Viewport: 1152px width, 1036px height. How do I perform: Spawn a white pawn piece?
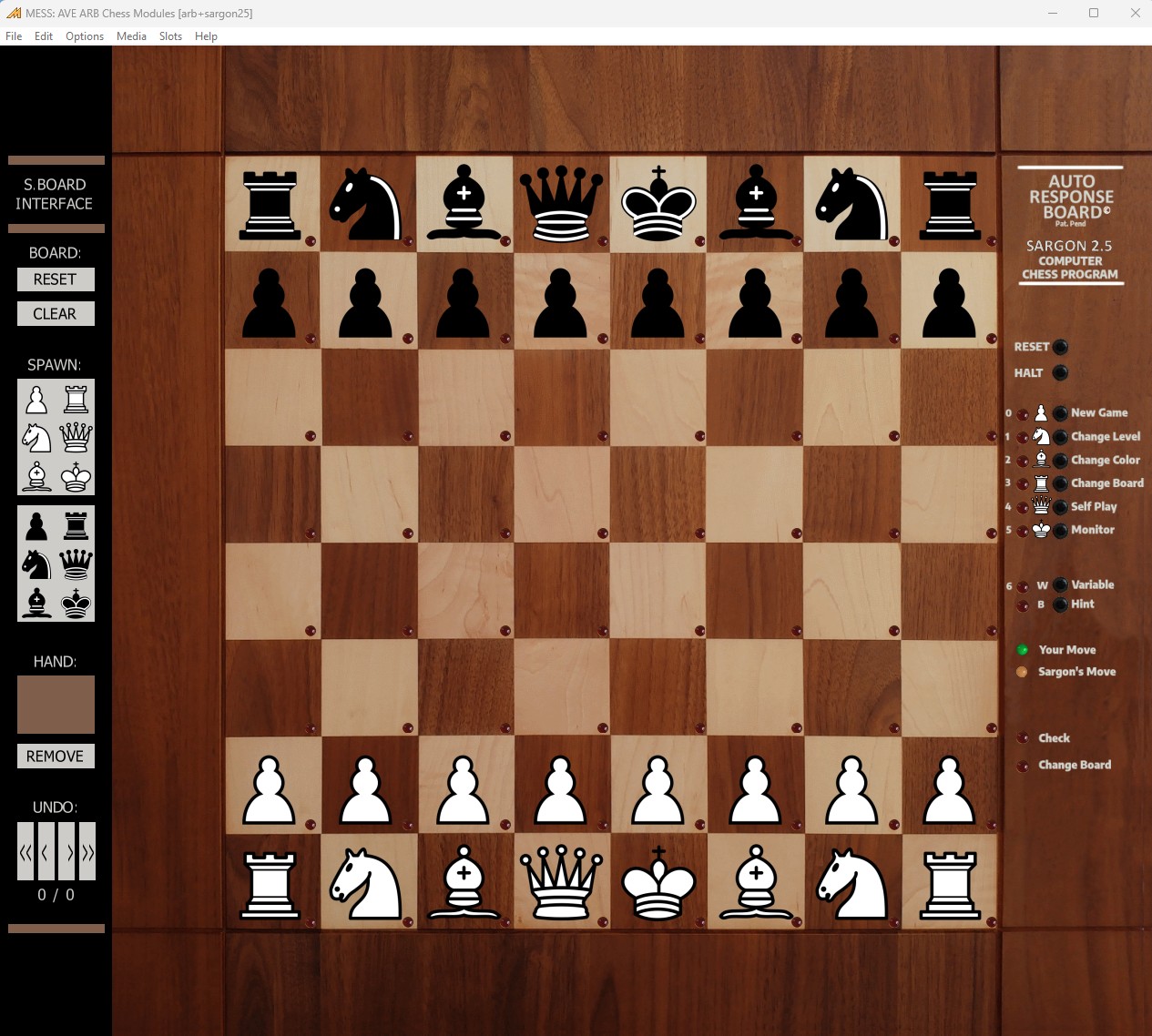pos(36,400)
